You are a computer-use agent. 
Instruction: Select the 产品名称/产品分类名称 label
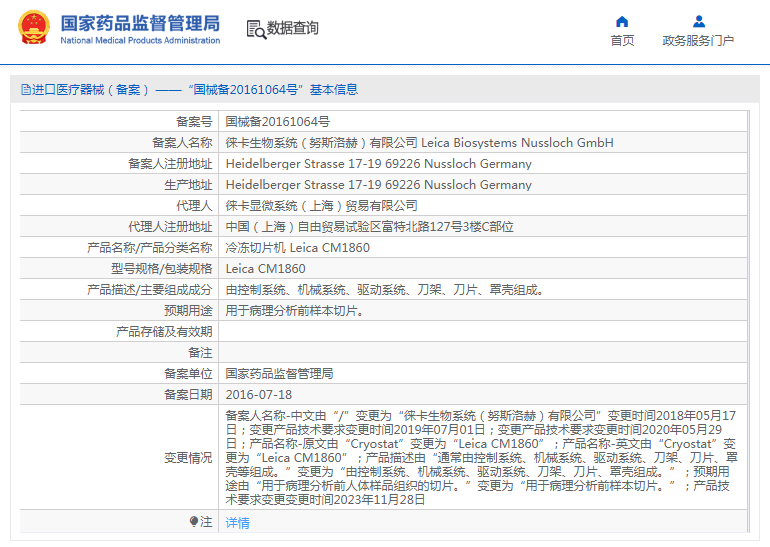(150, 247)
